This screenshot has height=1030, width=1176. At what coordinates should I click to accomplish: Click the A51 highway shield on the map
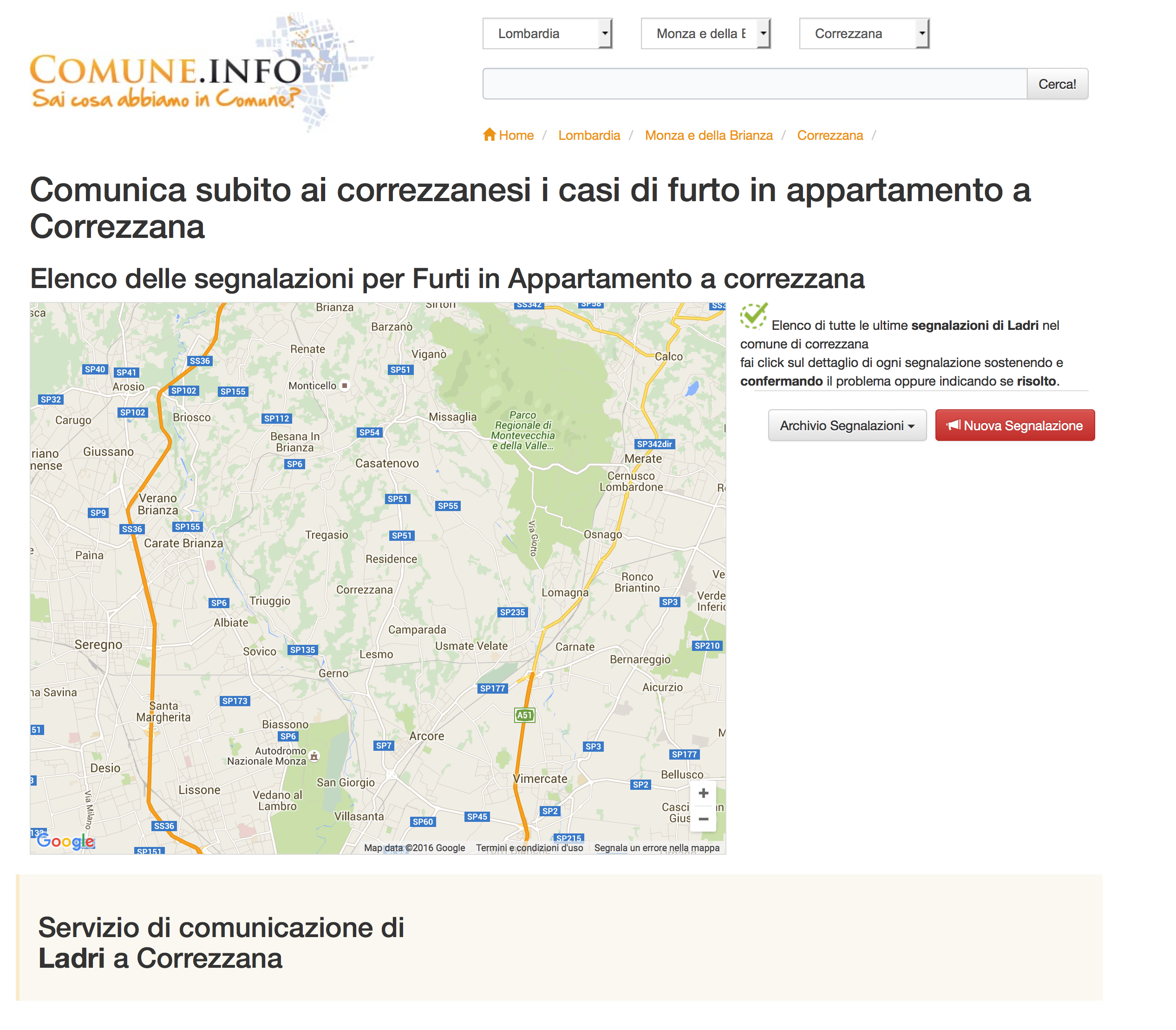coord(524,715)
